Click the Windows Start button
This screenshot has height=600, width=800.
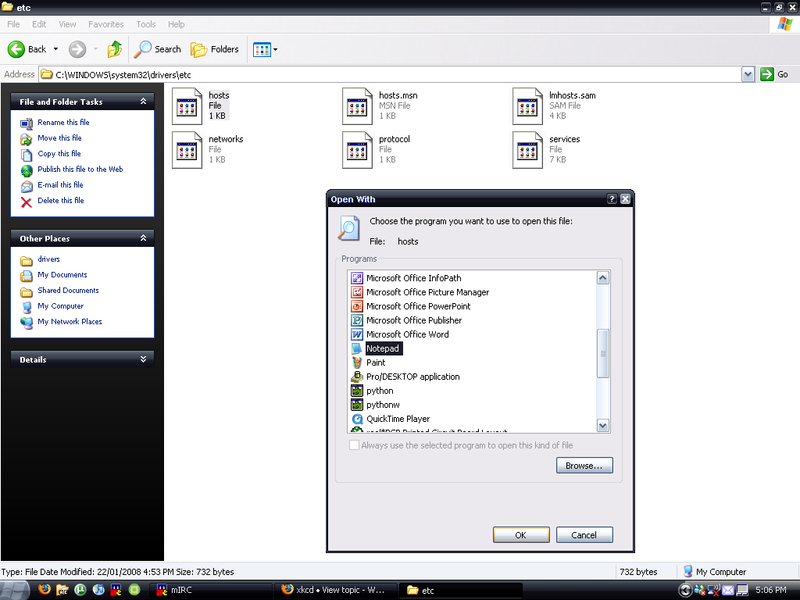(14, 590)
